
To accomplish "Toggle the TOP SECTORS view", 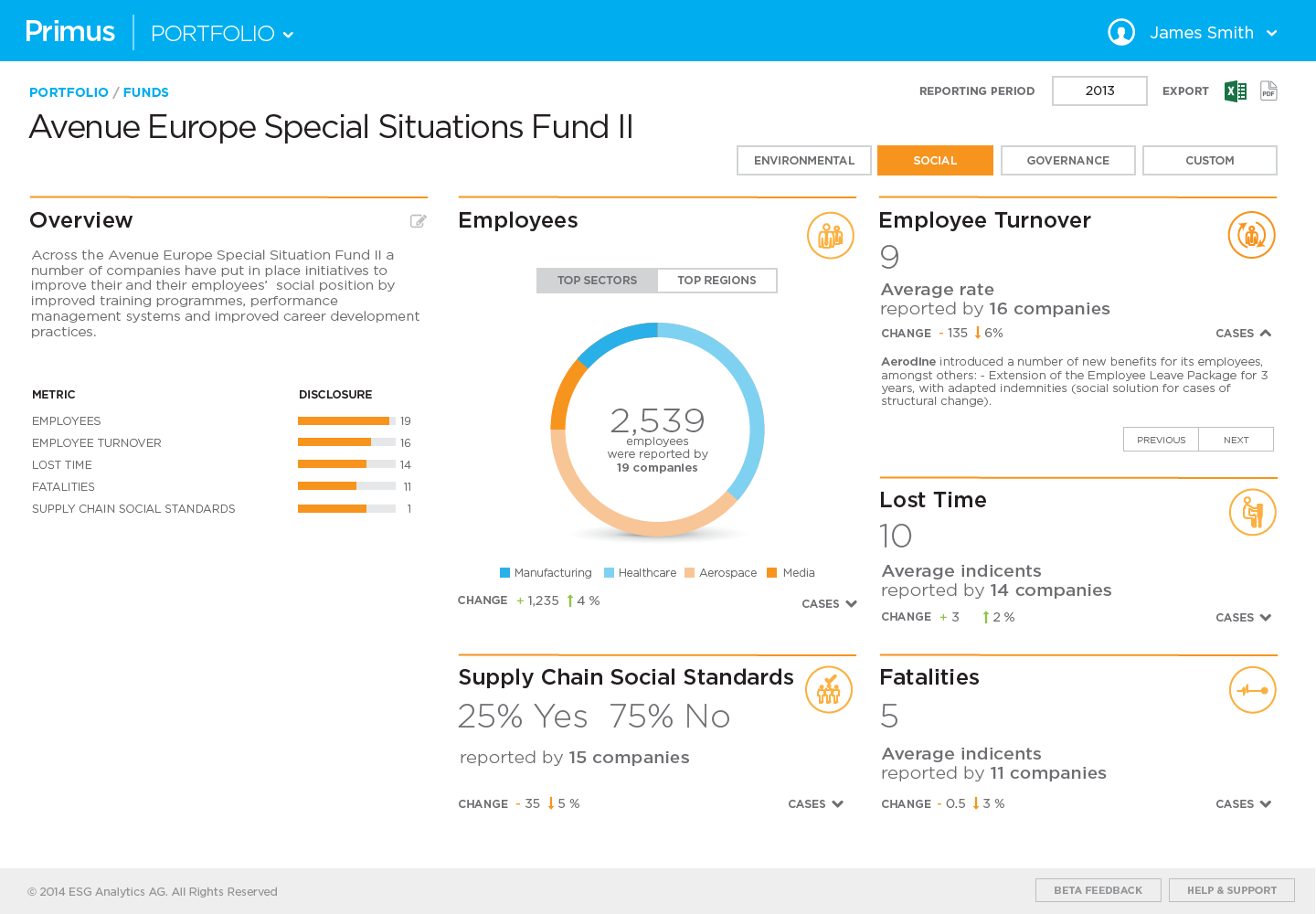I will point(597,281).
